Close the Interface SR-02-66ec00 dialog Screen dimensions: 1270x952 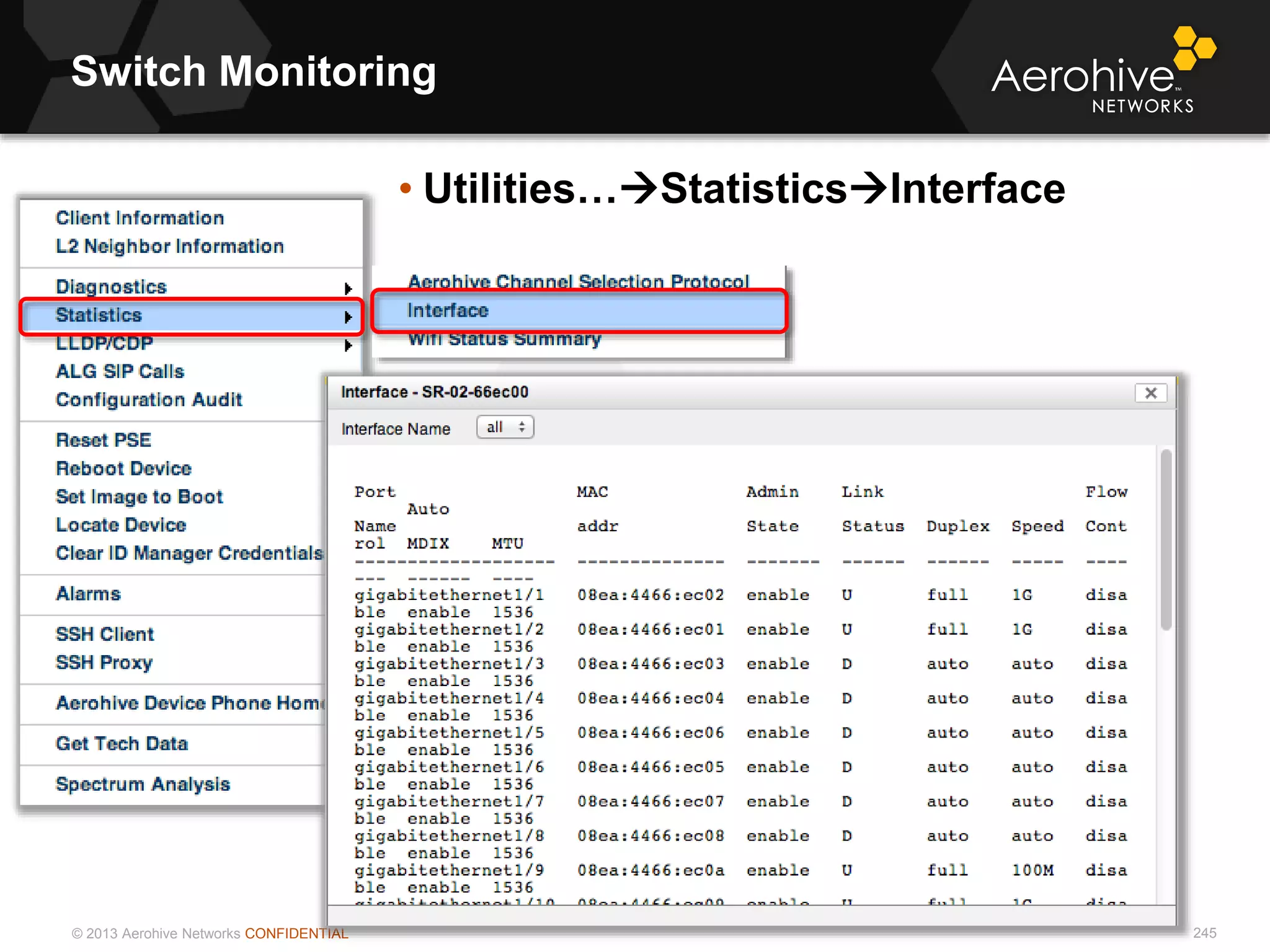pyautogui.click(x=1151, y=393)
